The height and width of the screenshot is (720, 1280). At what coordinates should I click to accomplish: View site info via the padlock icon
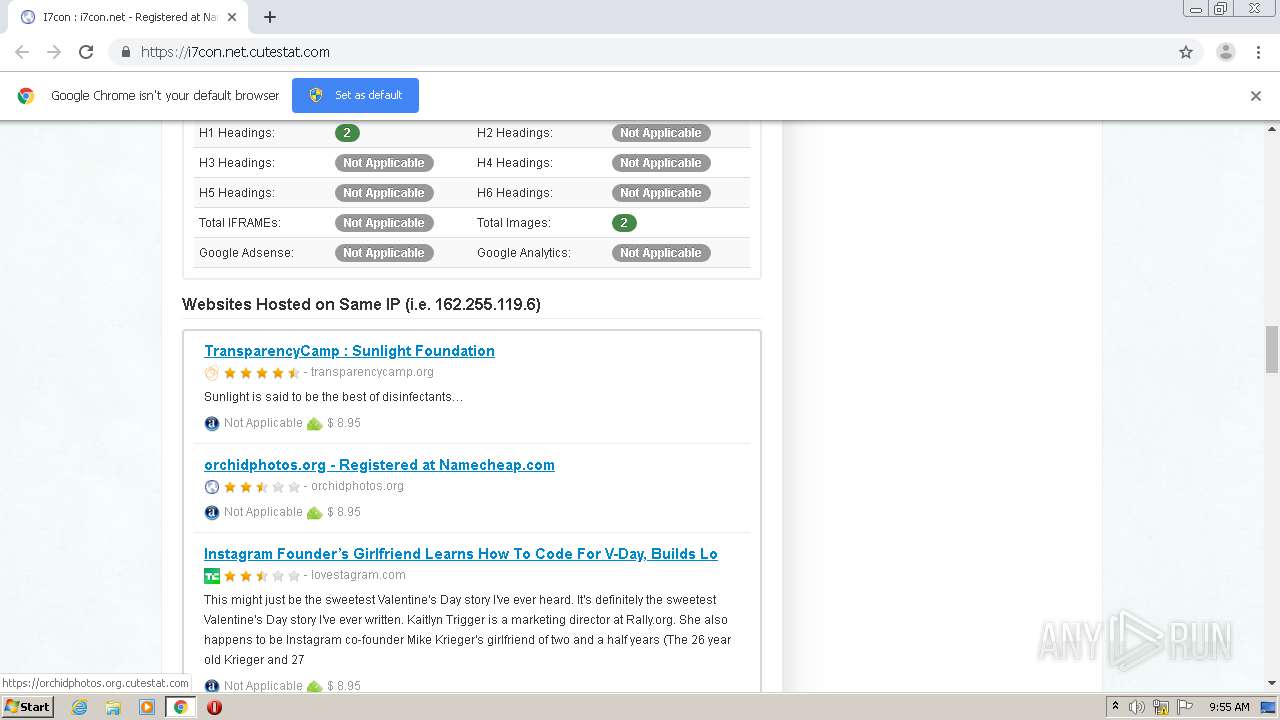tap(125, 52)
